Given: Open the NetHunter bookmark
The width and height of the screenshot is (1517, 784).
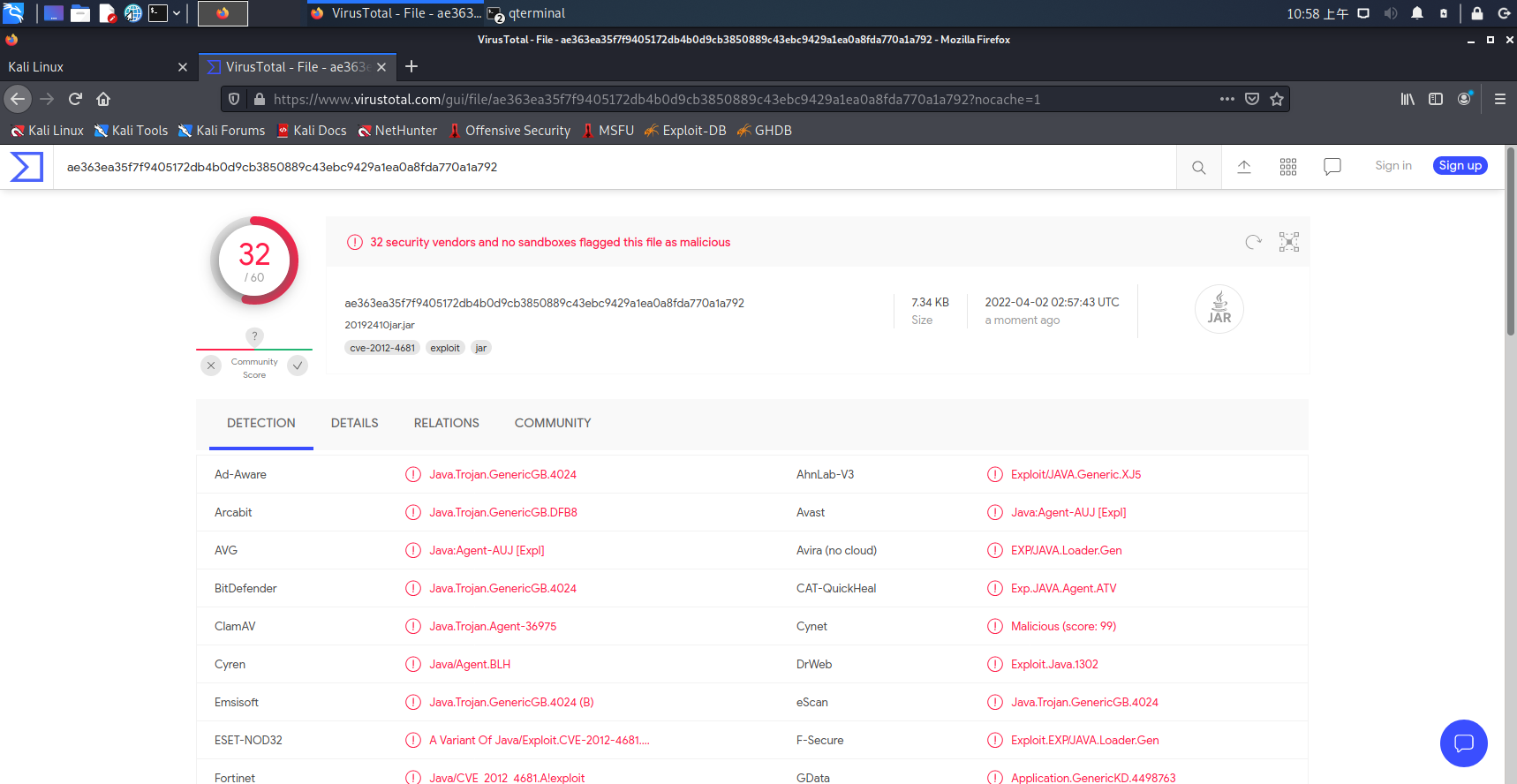Looking at the screenshot, I should tap(397, 131).
